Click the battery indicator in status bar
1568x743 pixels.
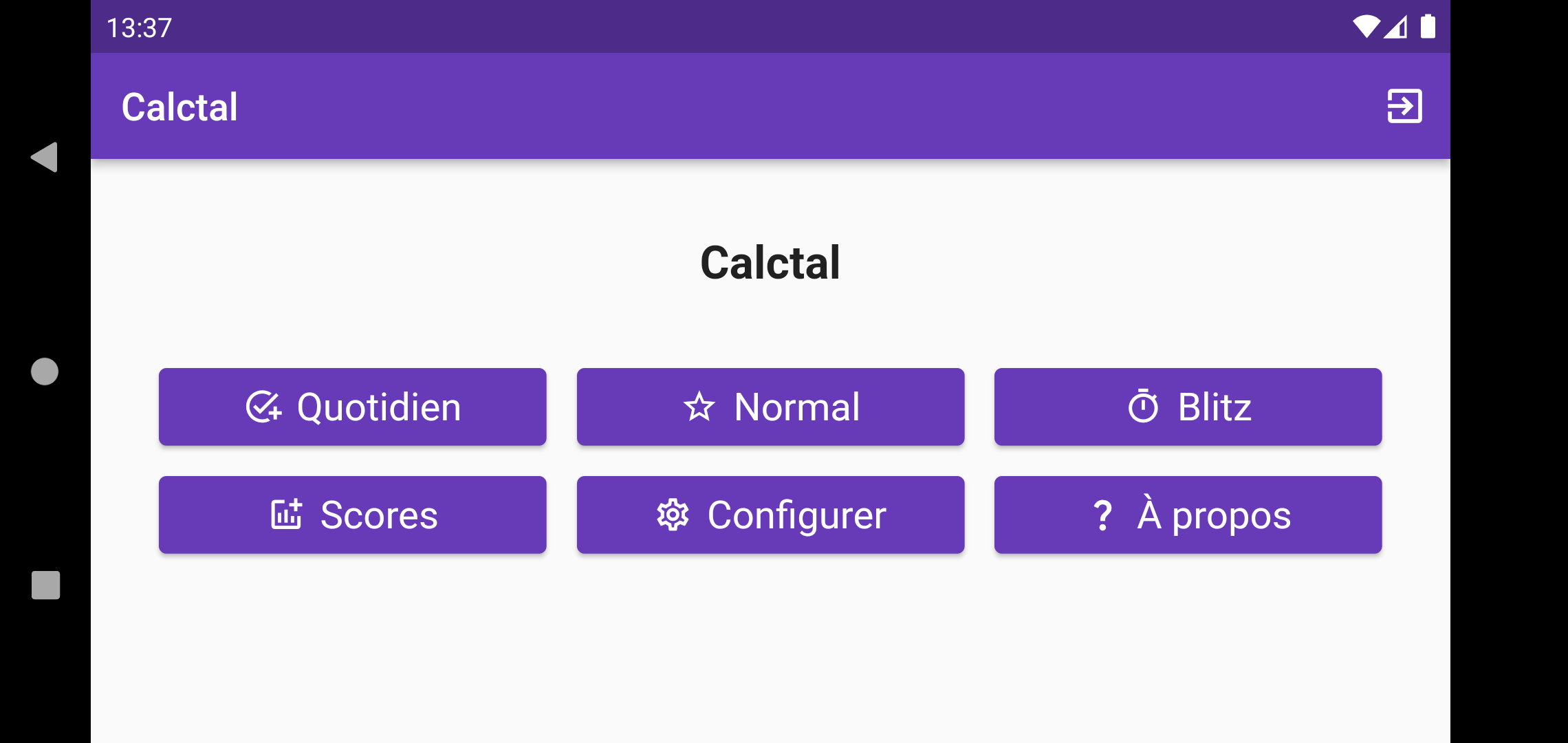(1429, 26)
